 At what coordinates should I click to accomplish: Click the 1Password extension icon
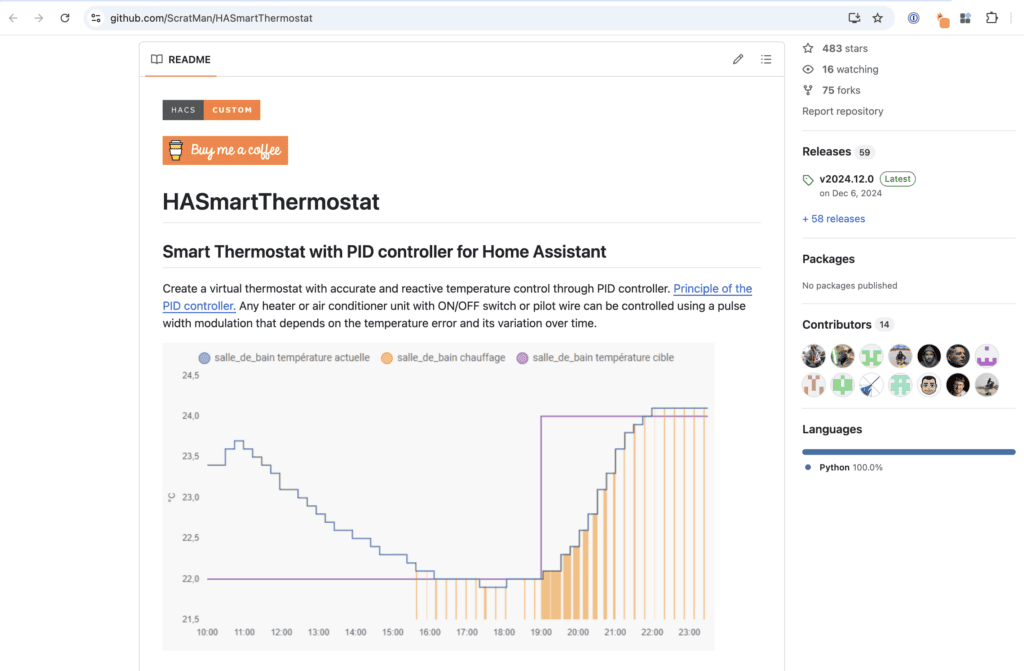click(x=914, y=18)
